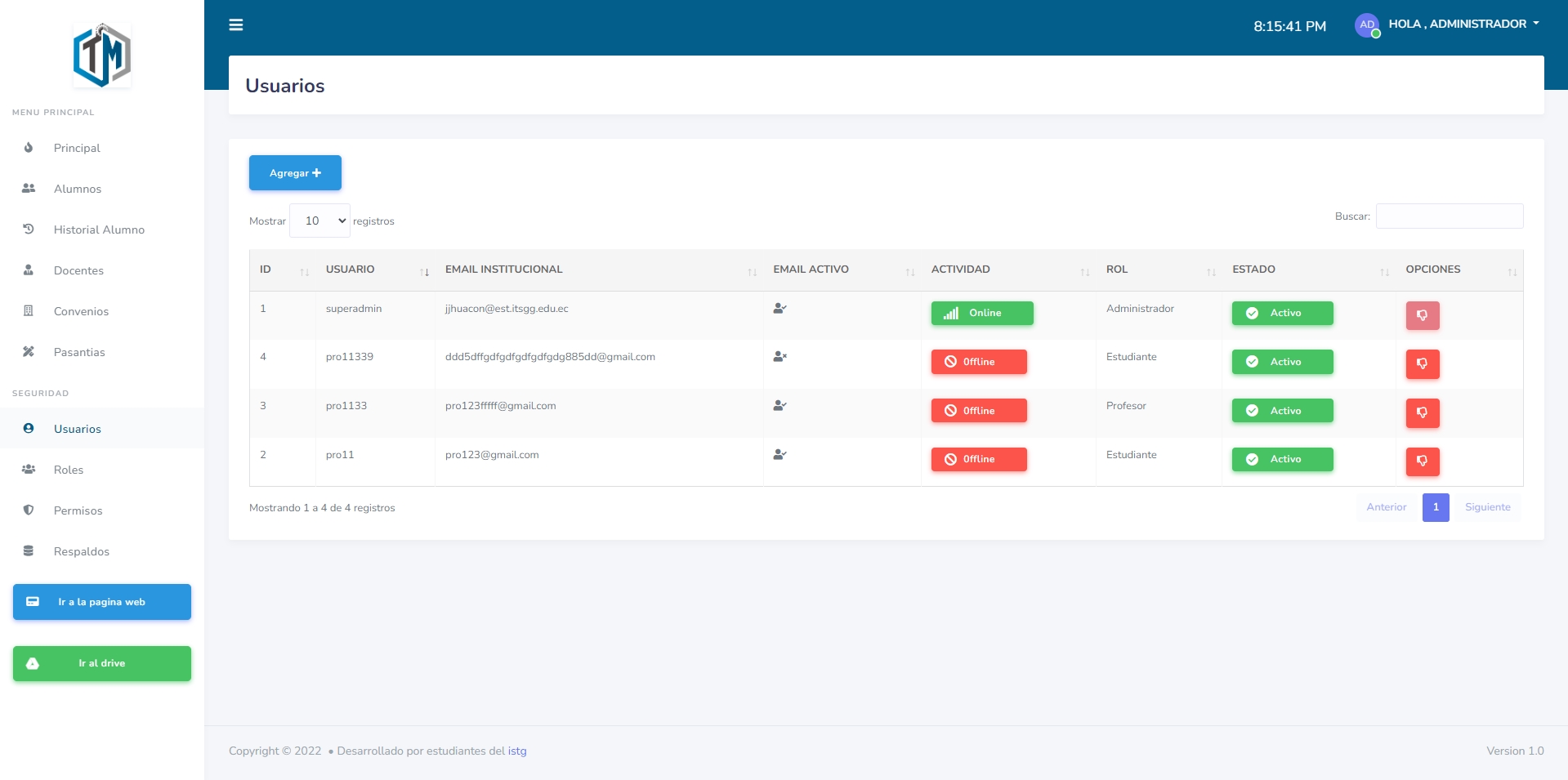This screenshot has height=780, width=1568.
Task: Click thumbs-down option button for pro11
Action: pyautogui.click(x=1423, y=461)
